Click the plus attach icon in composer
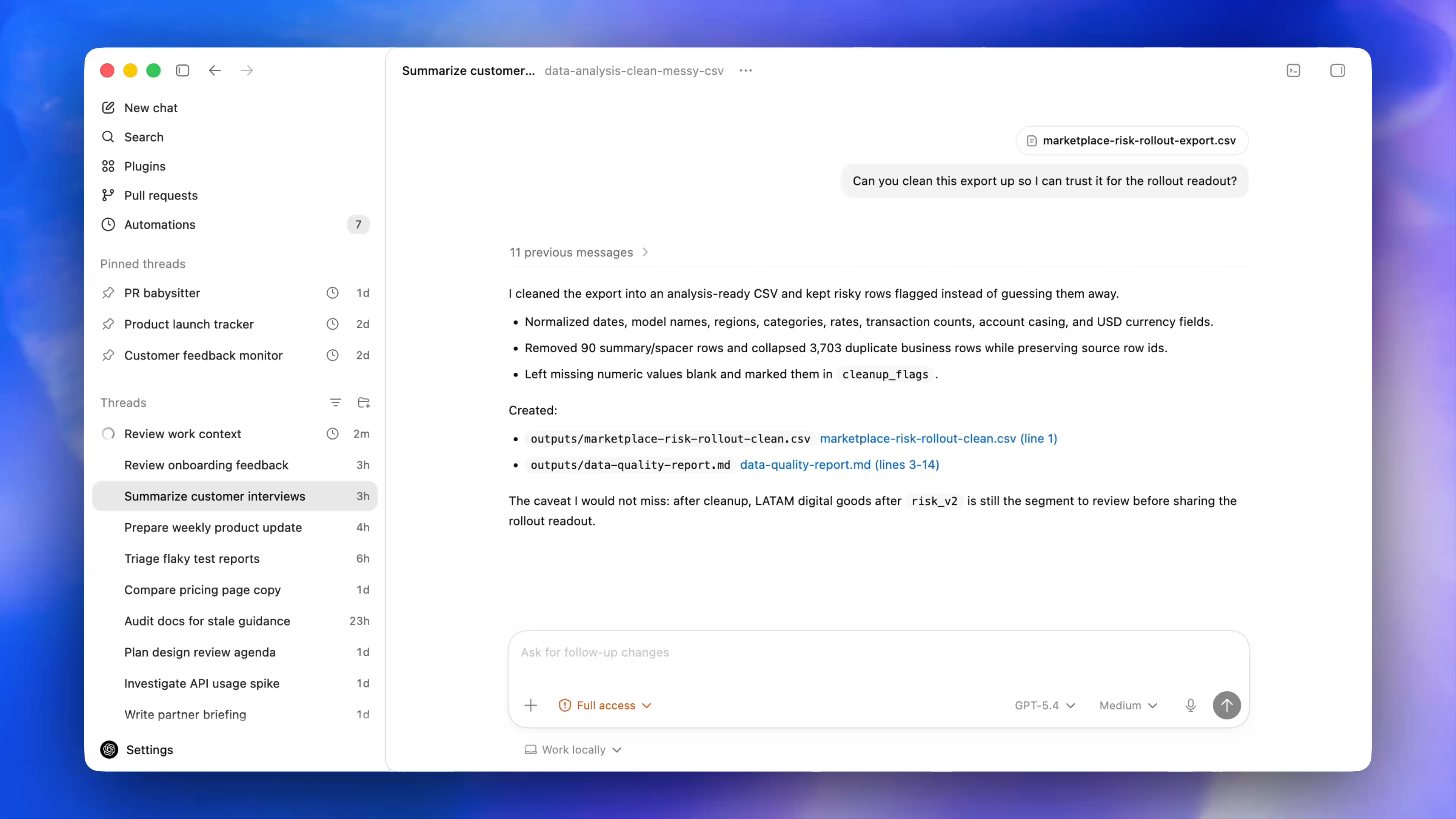 pyautogui.click(x=531, y=705)
